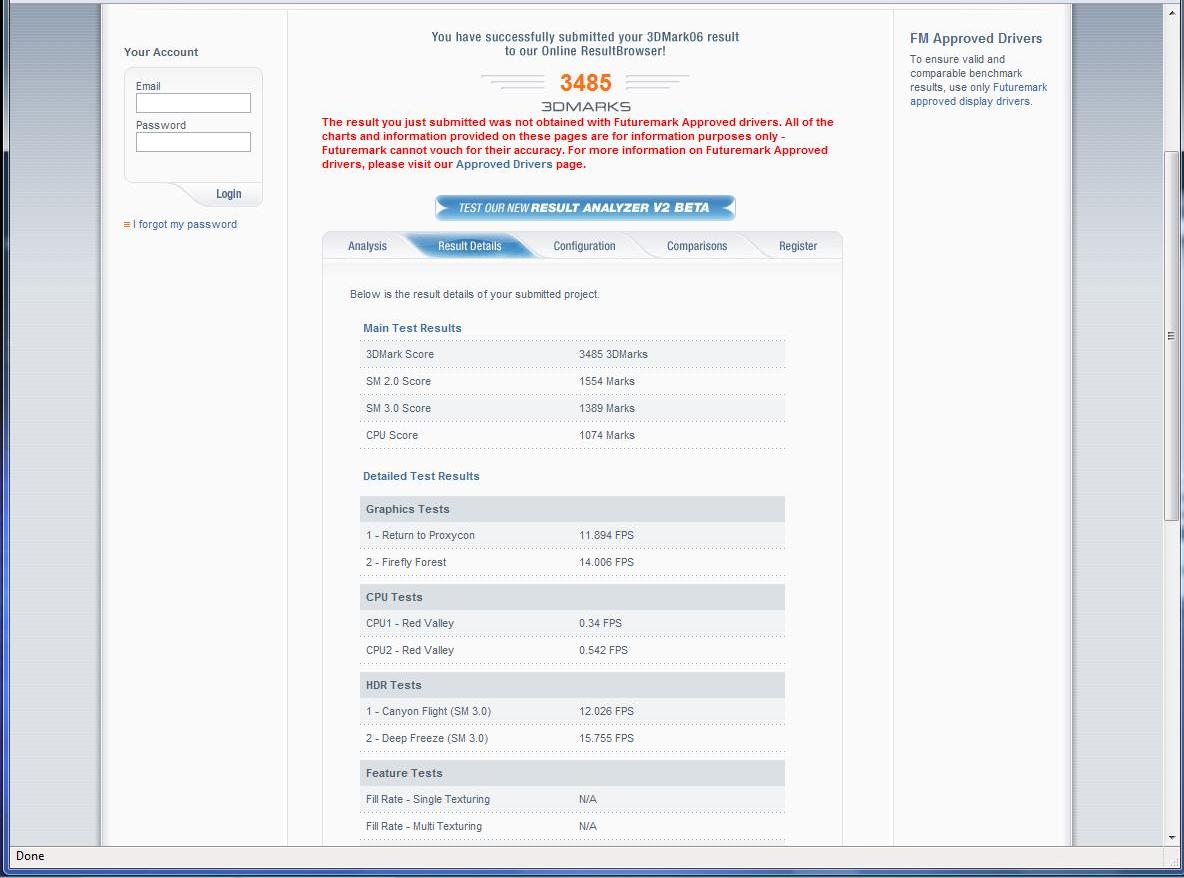Image resolution: width=1184 pixels, height=878 pixels.
Task: Click the 'Detailed Test Results' heading
Action: [421, 476]
